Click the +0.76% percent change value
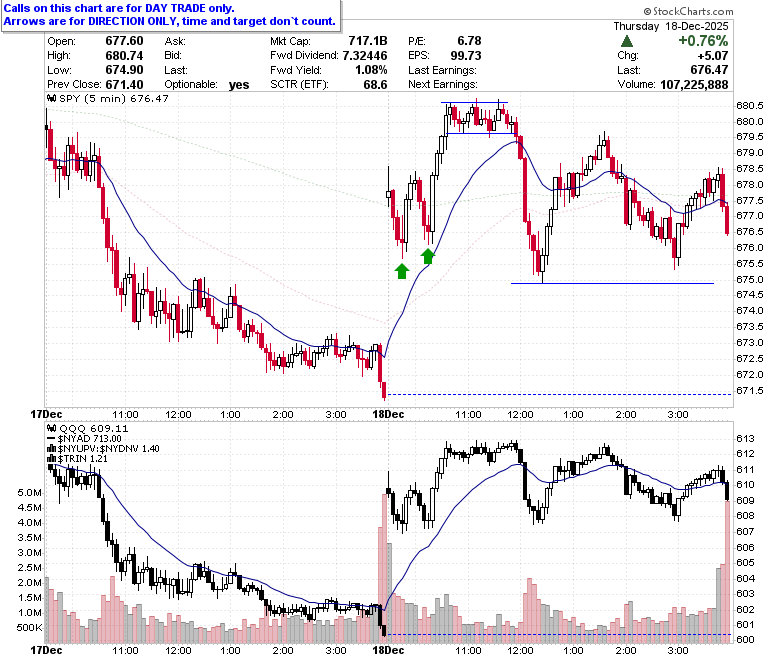Viewport: 780px width, 659px height. pos(703,41)
